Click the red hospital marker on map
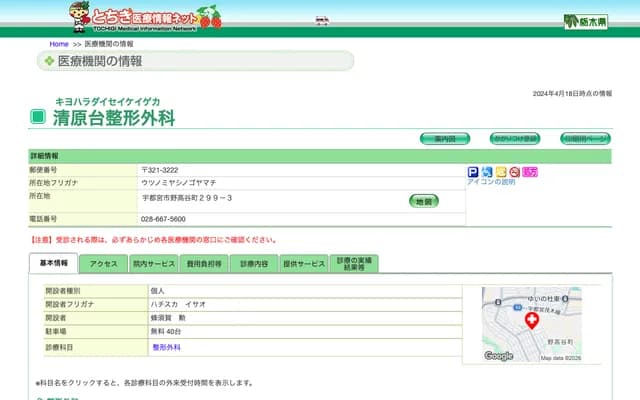 tap(532, 321)
